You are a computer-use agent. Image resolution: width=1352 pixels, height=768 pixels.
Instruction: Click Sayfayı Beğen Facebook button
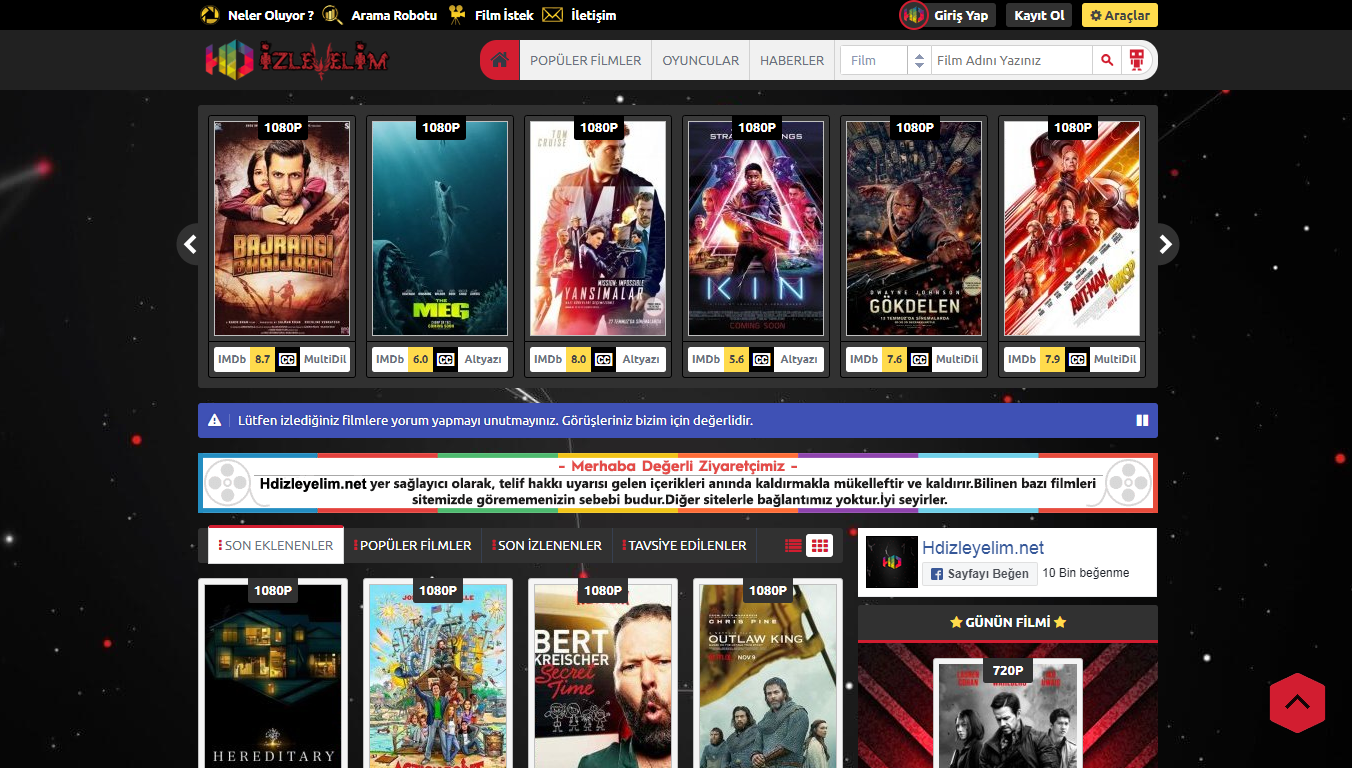(x=980, y=573)
